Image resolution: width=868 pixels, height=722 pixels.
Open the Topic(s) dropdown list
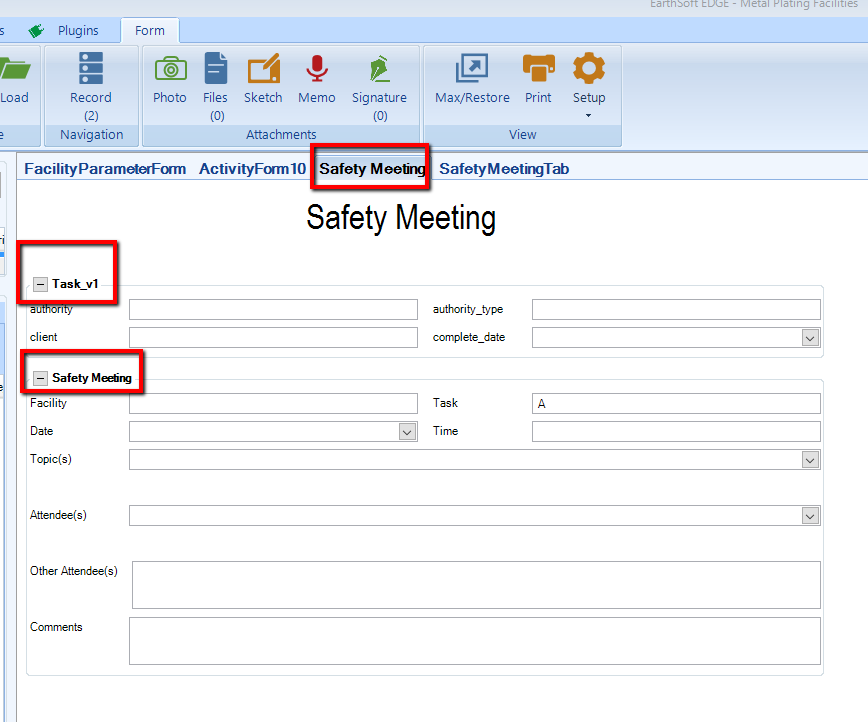(810, 459)
